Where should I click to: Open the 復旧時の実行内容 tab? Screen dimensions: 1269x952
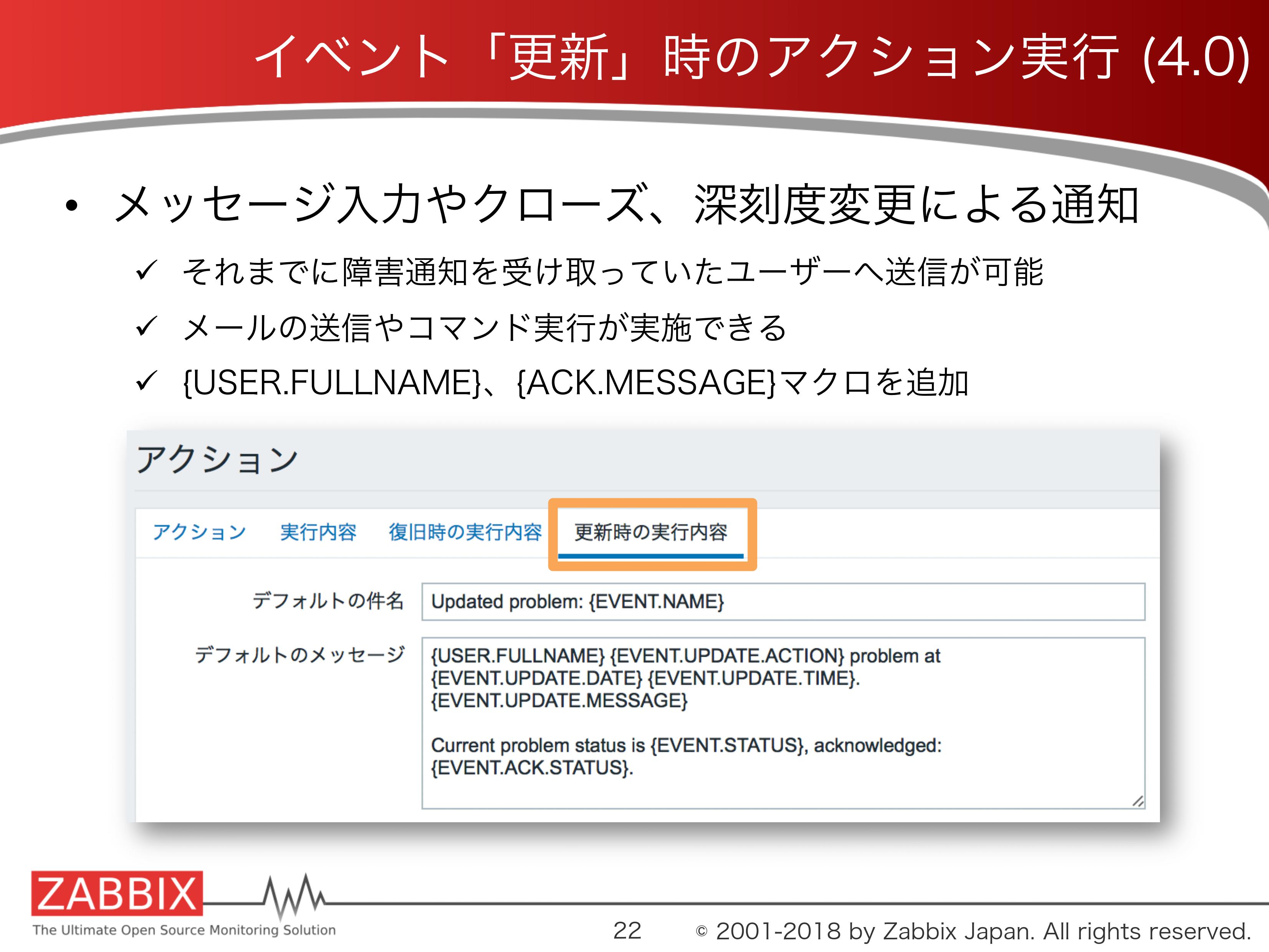pyautogui.click(x=465, y=532)
